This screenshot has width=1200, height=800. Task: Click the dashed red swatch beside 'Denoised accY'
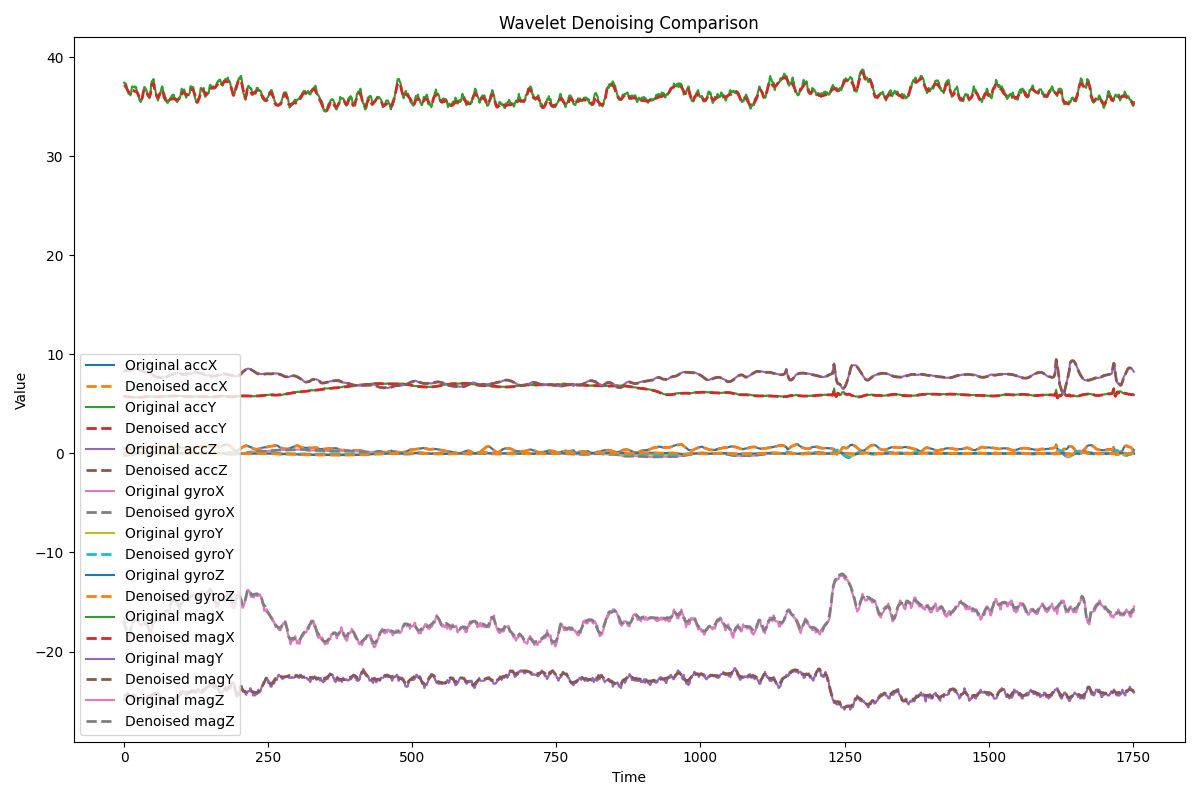coord(102,428)
